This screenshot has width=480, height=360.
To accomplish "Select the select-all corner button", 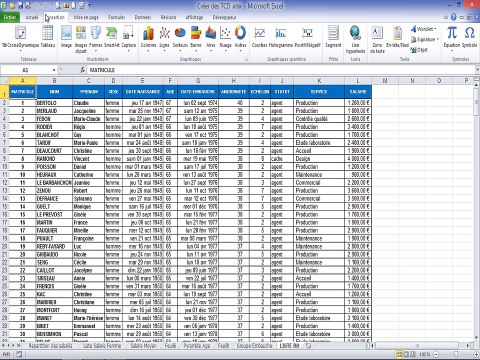I will [x=4, y=81].
